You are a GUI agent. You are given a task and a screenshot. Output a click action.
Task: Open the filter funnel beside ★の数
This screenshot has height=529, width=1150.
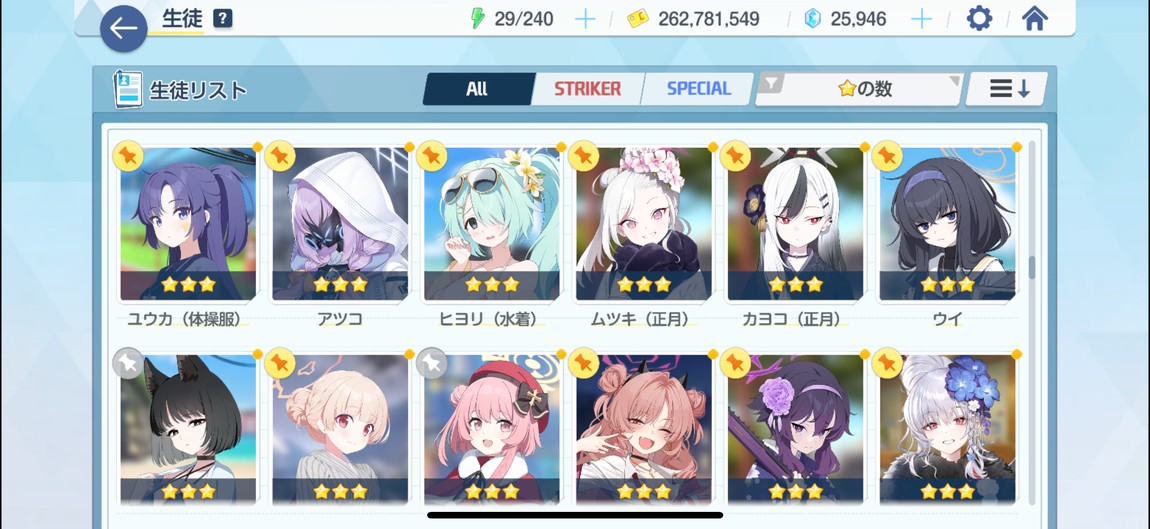770,85
